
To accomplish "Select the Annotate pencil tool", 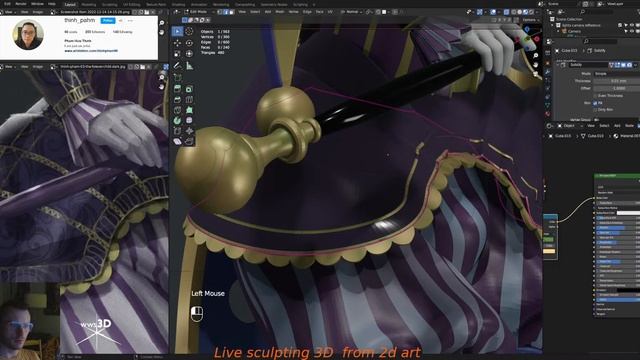I will tap(177, 65).
